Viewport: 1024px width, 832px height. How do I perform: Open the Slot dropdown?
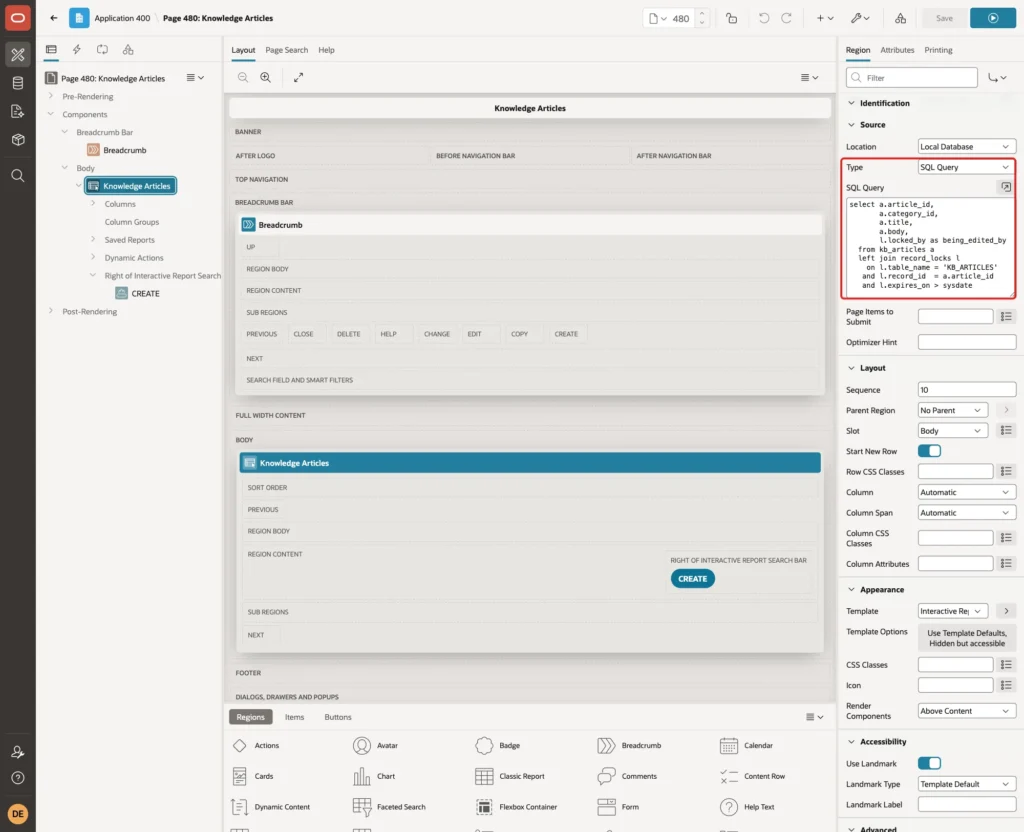(952, 431)
